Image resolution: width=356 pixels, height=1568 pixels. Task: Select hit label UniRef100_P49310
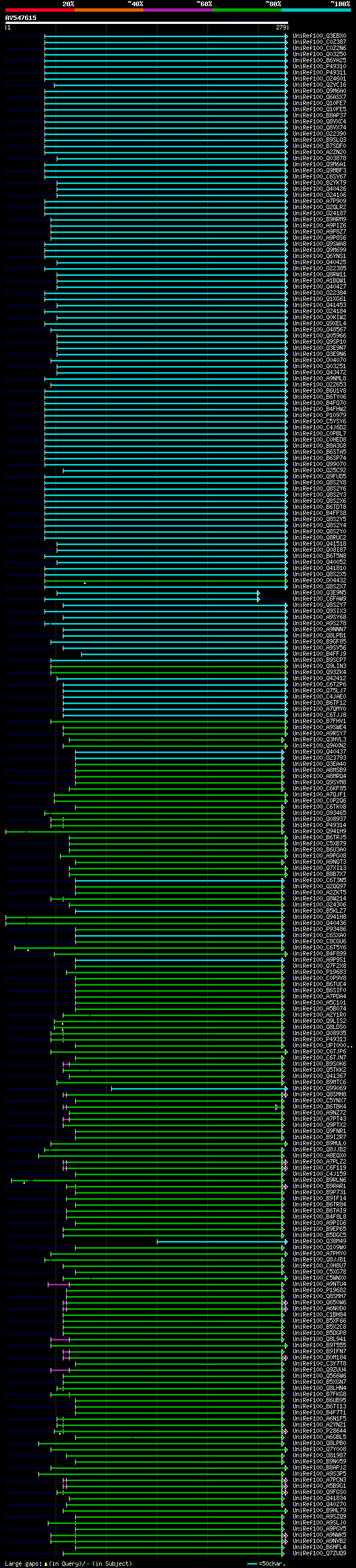coord(319,66)
